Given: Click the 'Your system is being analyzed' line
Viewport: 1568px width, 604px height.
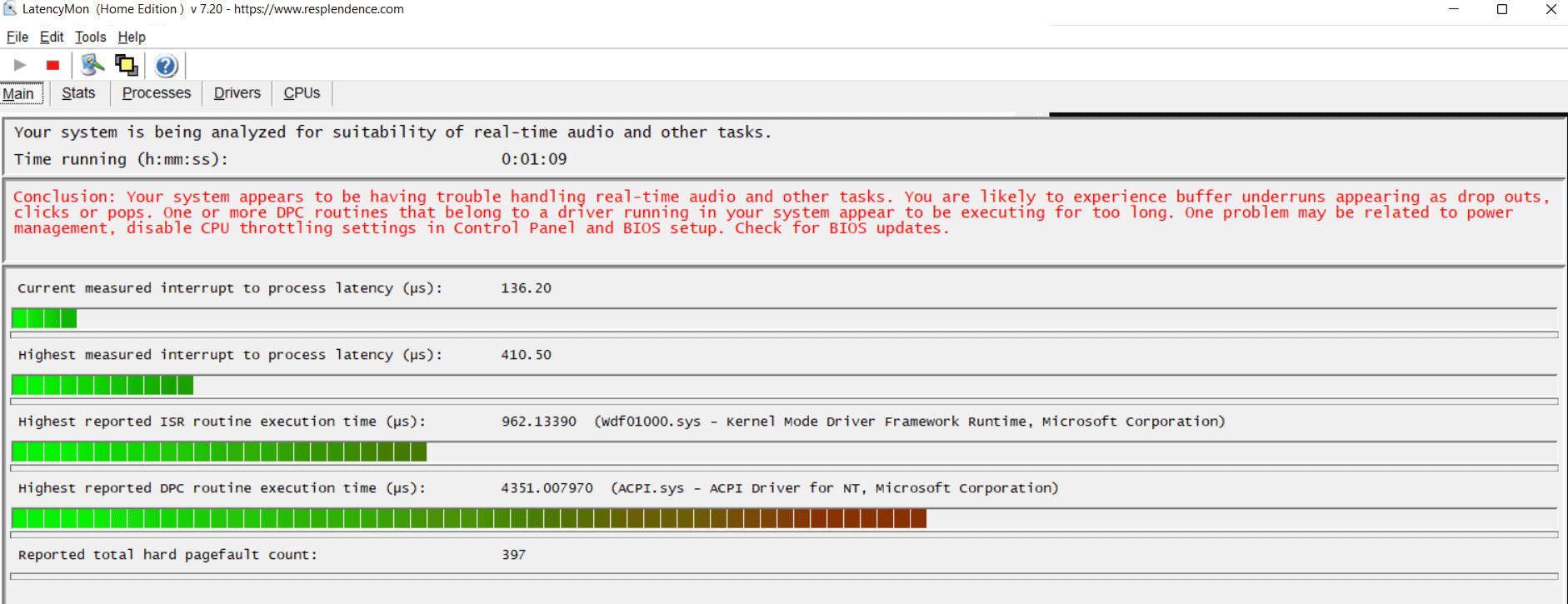Looking at the screenshot, I should 392,132.
